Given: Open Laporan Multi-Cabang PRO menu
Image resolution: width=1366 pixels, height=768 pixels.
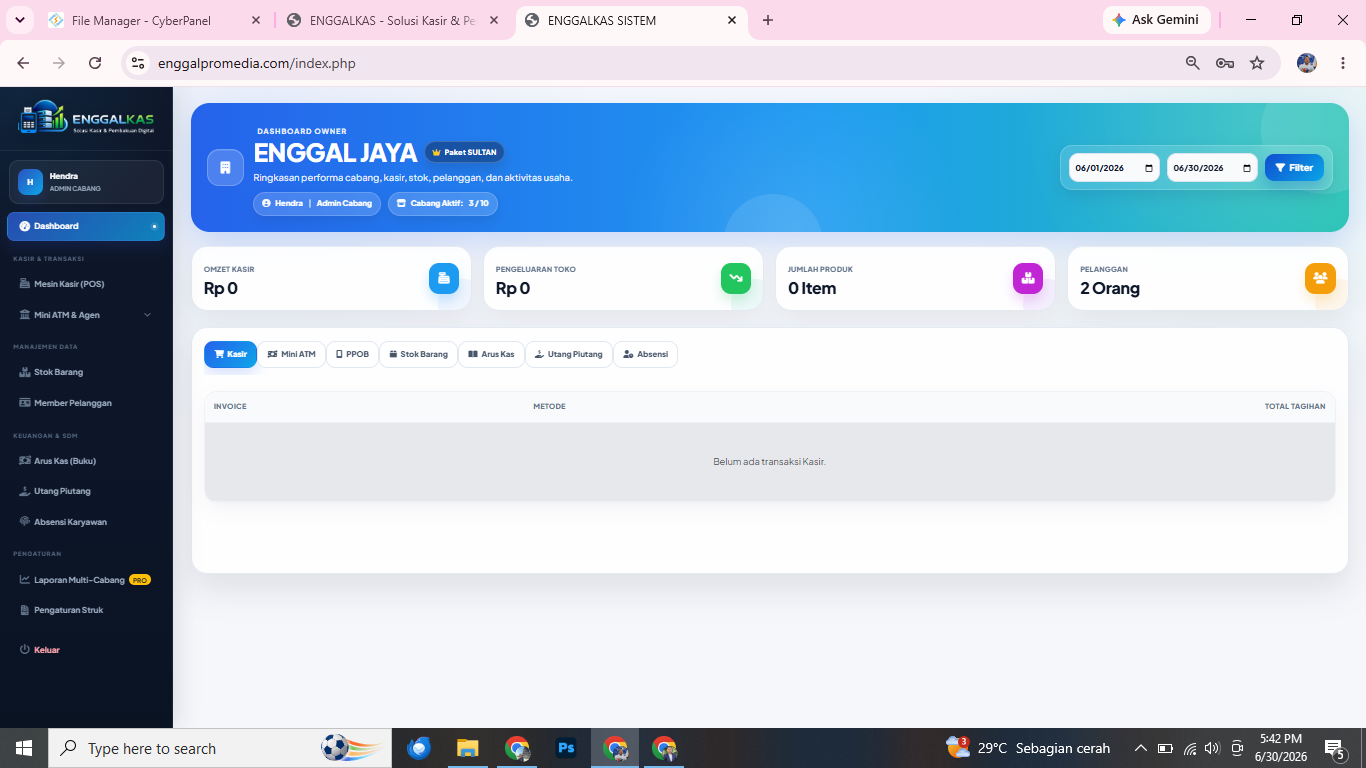Looking at the screenshot, I should tap(86, 580).
